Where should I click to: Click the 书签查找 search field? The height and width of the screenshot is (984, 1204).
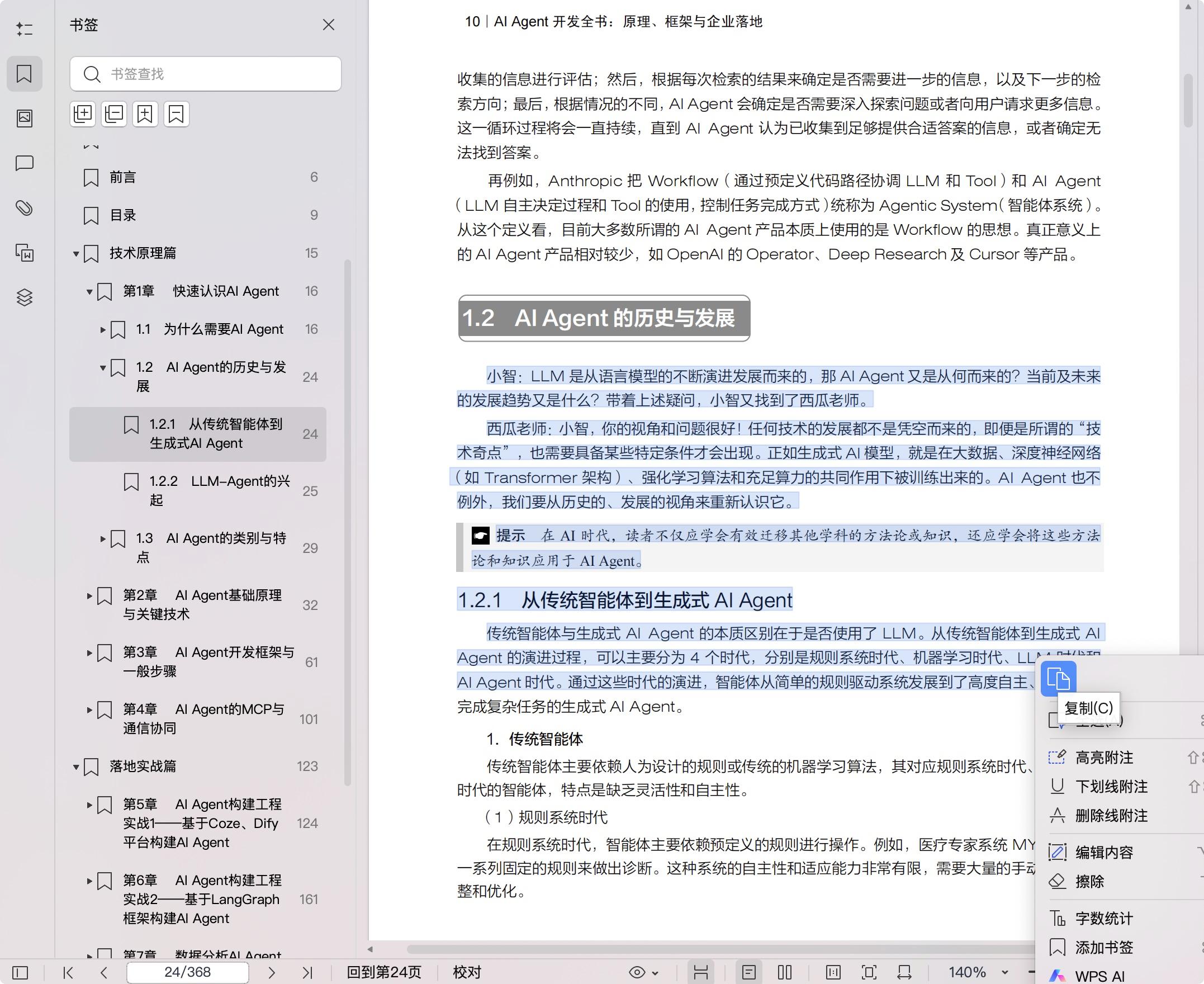[206, 74]
